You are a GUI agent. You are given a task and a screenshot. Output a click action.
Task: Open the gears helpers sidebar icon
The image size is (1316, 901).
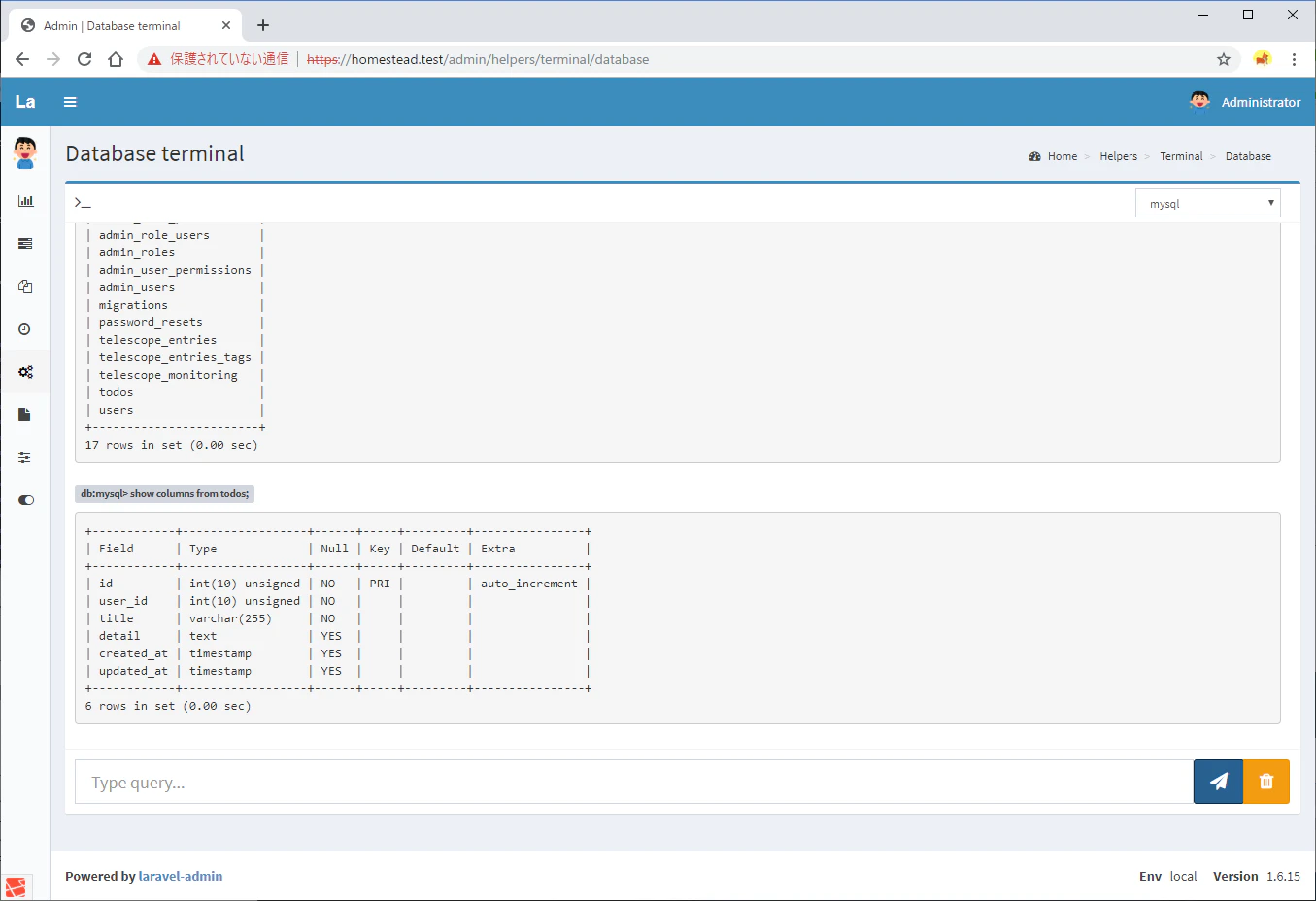pyautogui.click(x=25, y=372)
